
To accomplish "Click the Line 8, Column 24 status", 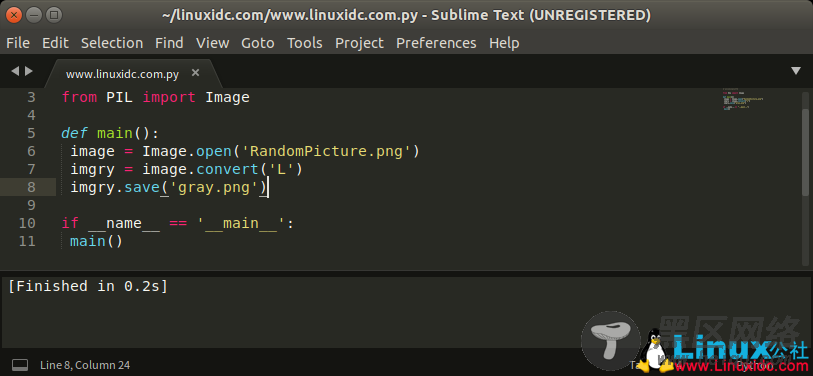I will (85, 365).
